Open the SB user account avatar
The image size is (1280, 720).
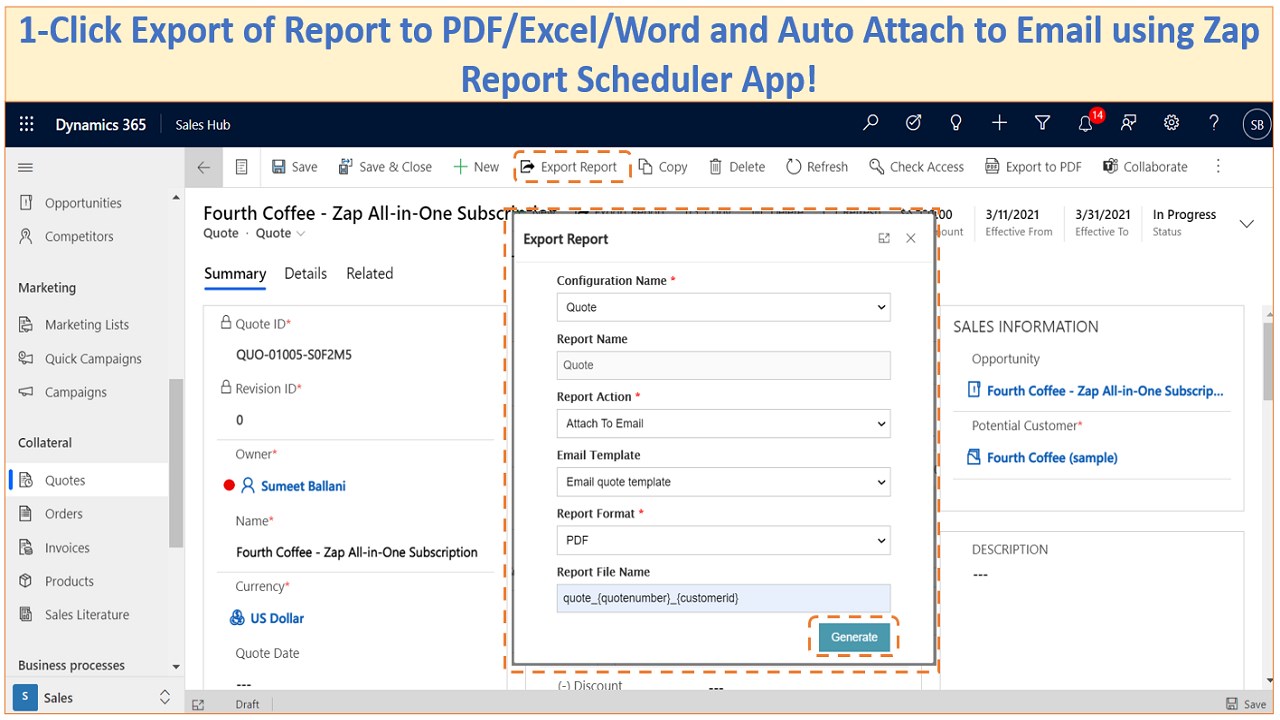tap(1257, 124)
